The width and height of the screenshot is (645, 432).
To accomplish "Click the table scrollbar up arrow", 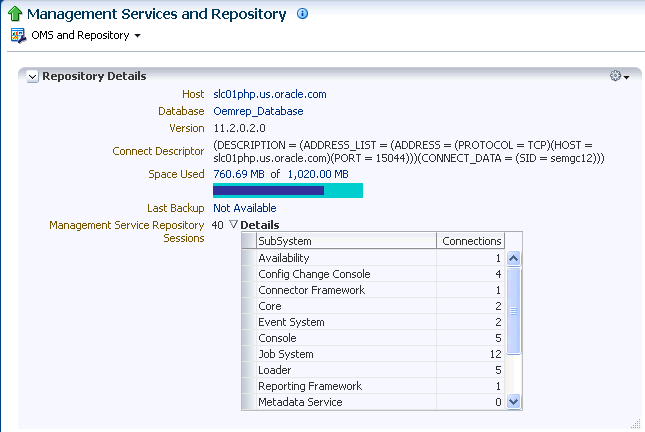I will pyautogui.click(x=513, y=258).
